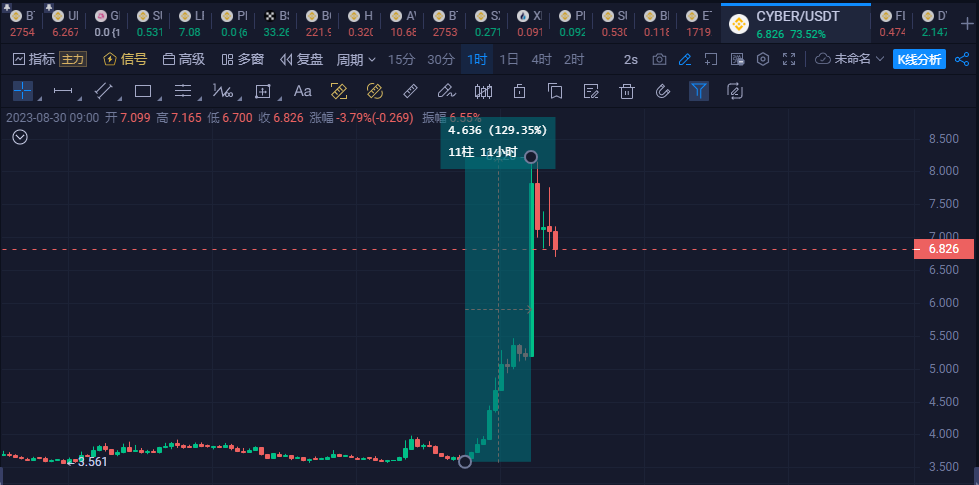The width and height of the screenshot is (979, 485).
Task: Select the 2时 timeframe button
Action: [574, 59]
